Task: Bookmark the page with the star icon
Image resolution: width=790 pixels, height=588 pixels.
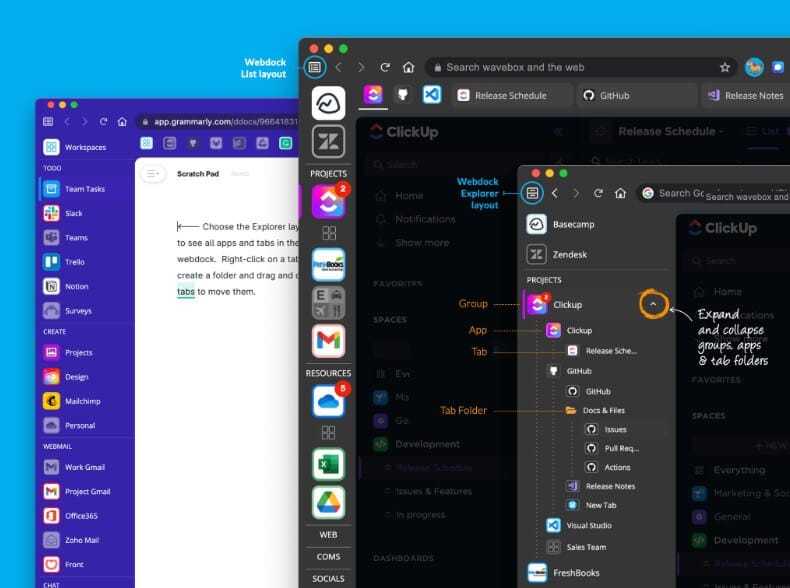Action: pyautogui.click(x=724, y=67)
